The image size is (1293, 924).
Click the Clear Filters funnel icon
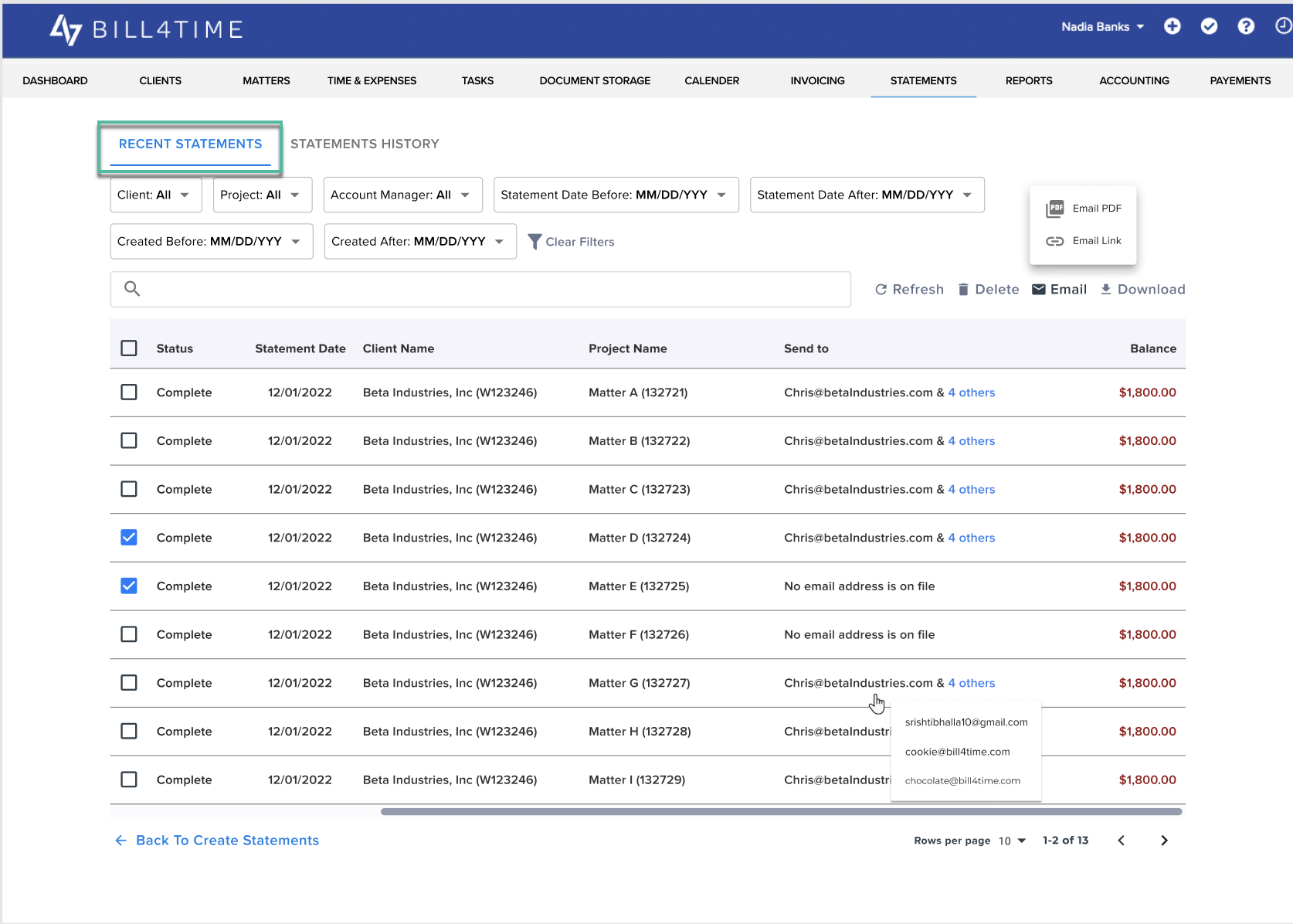[x=535, y=242]
